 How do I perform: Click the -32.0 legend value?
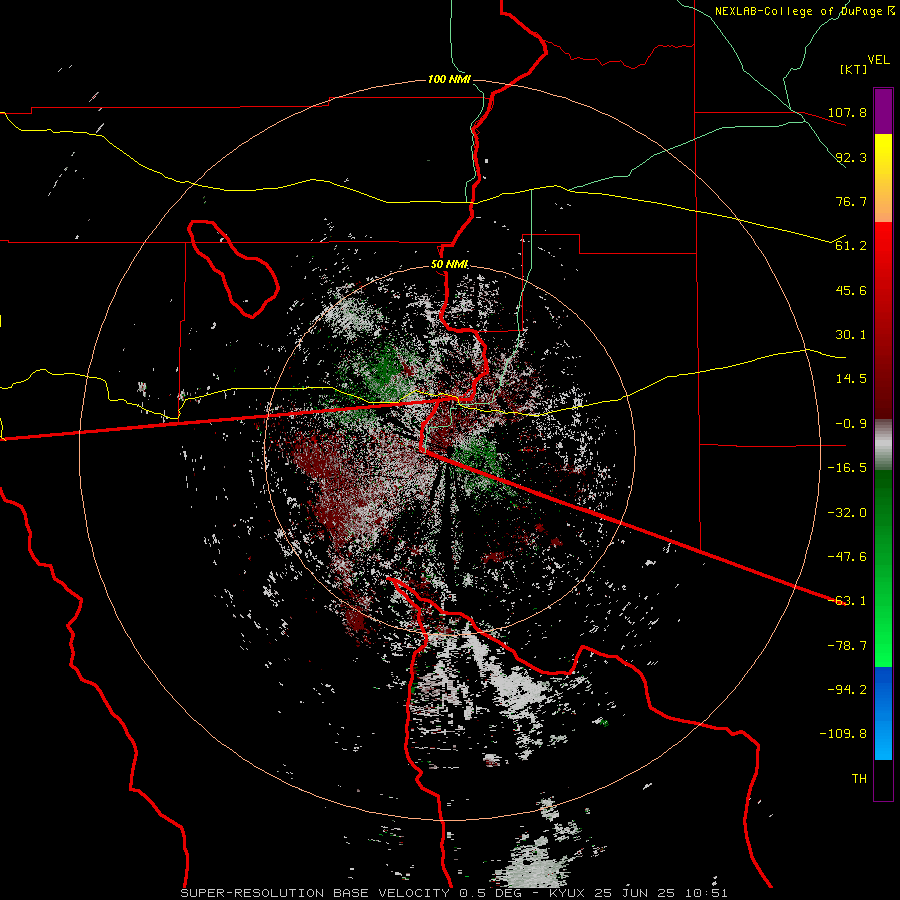(x=847, y=513)
